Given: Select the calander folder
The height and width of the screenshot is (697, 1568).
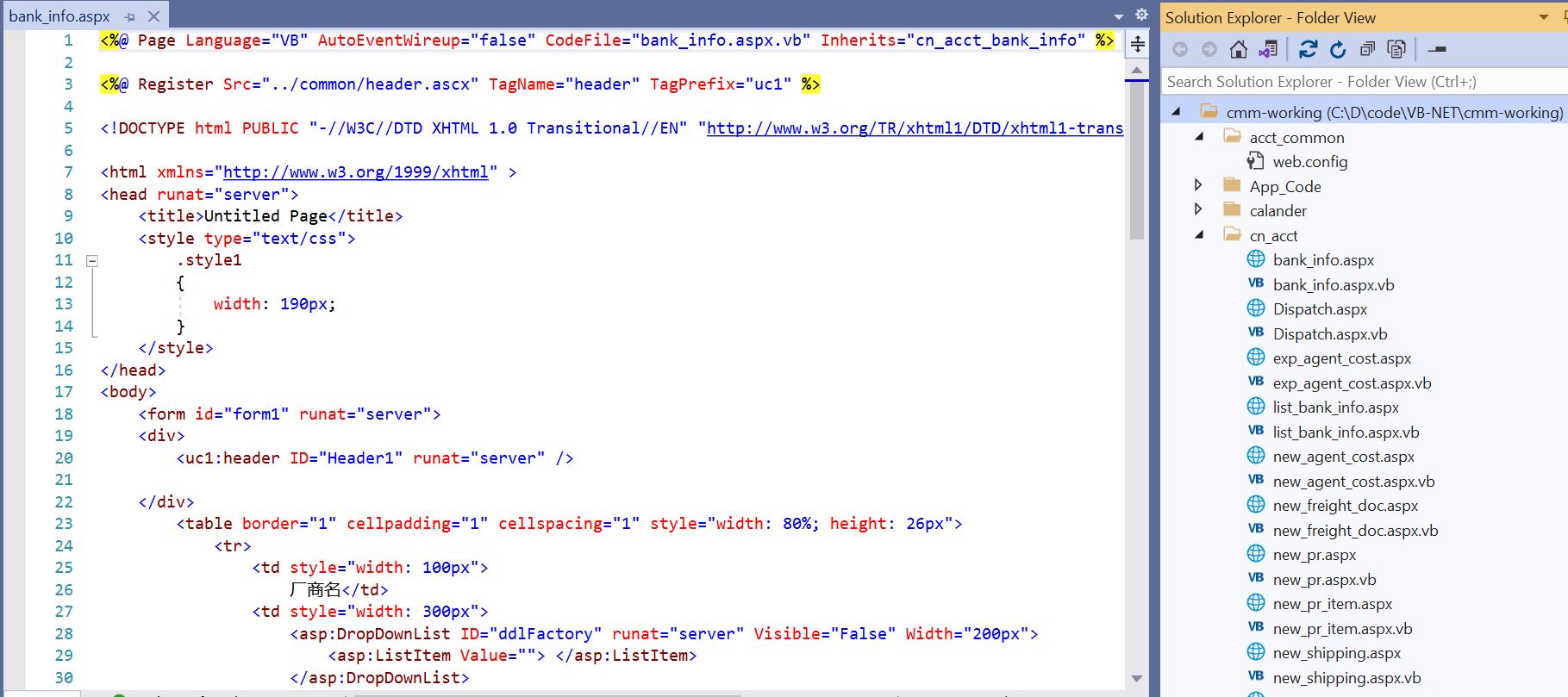Looking at the screenshot, I should pos(1278,211).
